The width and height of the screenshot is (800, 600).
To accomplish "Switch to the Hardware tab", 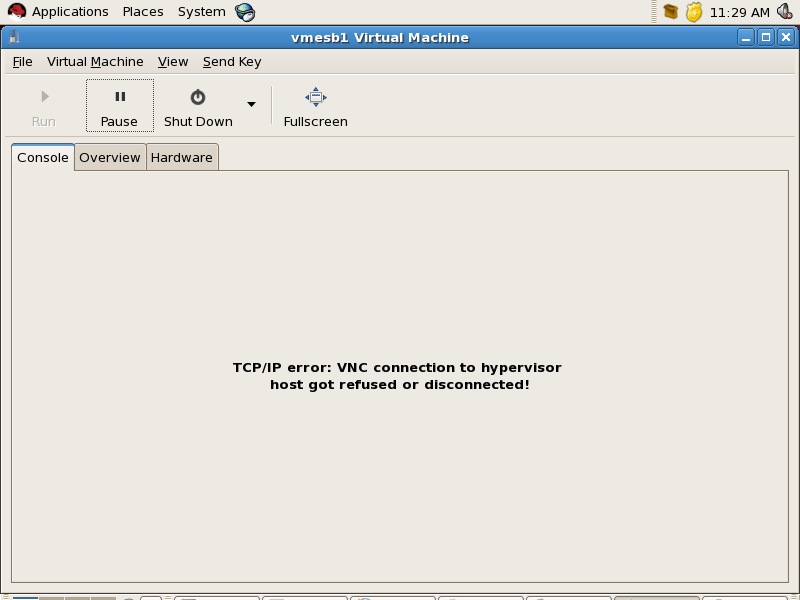I will (x=182, y=158).
